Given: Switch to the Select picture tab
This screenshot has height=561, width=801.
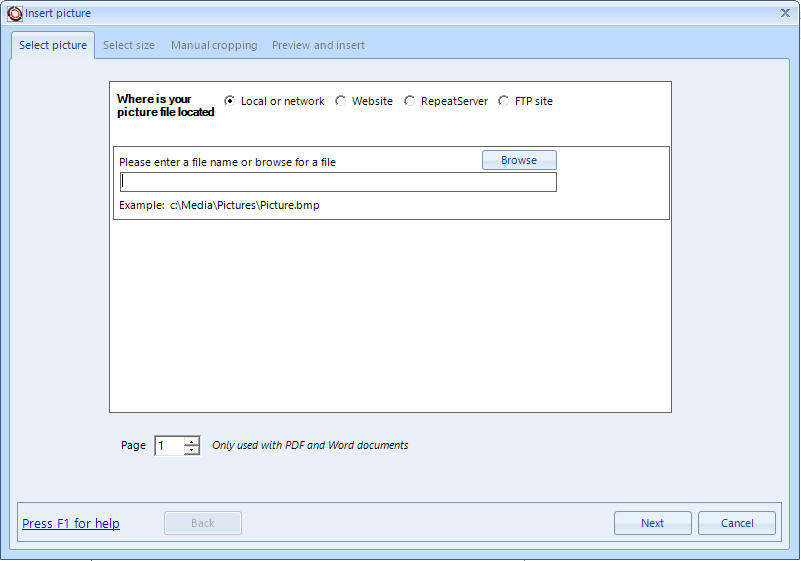Looking at the screenshot, I should click(x=53, y=45).
